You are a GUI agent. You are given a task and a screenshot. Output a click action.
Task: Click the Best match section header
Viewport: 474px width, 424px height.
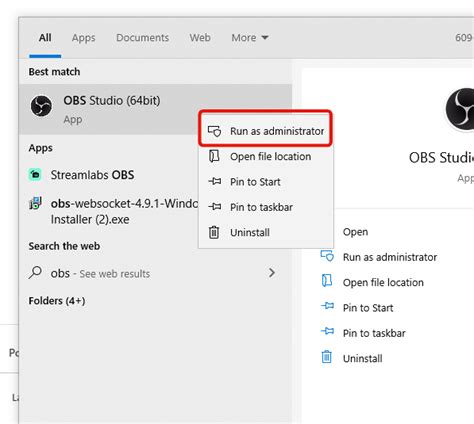[54, 72]
